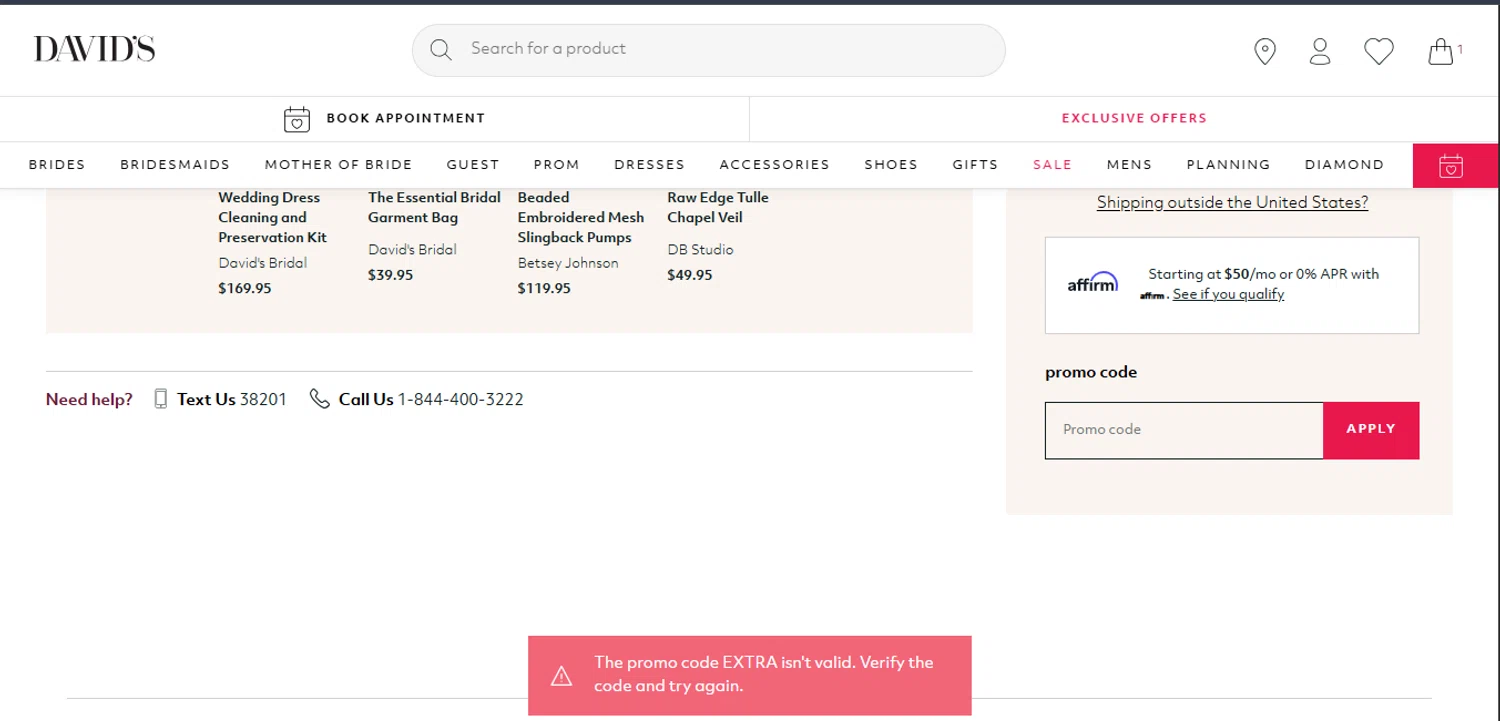Click the DB Studio brand name
1500x721 pixels.
700,250
